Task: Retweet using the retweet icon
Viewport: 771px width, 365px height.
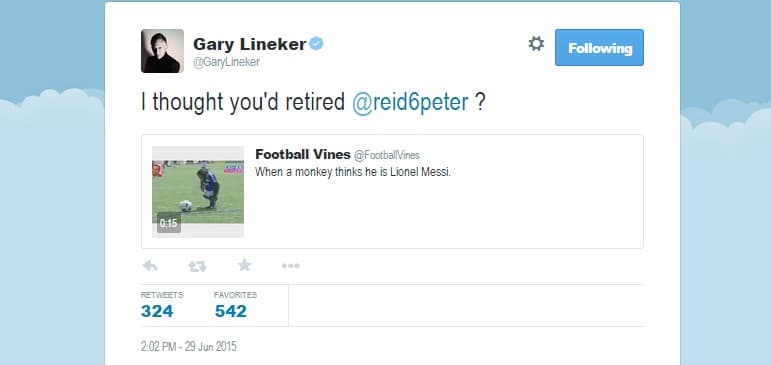Action: tap(197, 266)
